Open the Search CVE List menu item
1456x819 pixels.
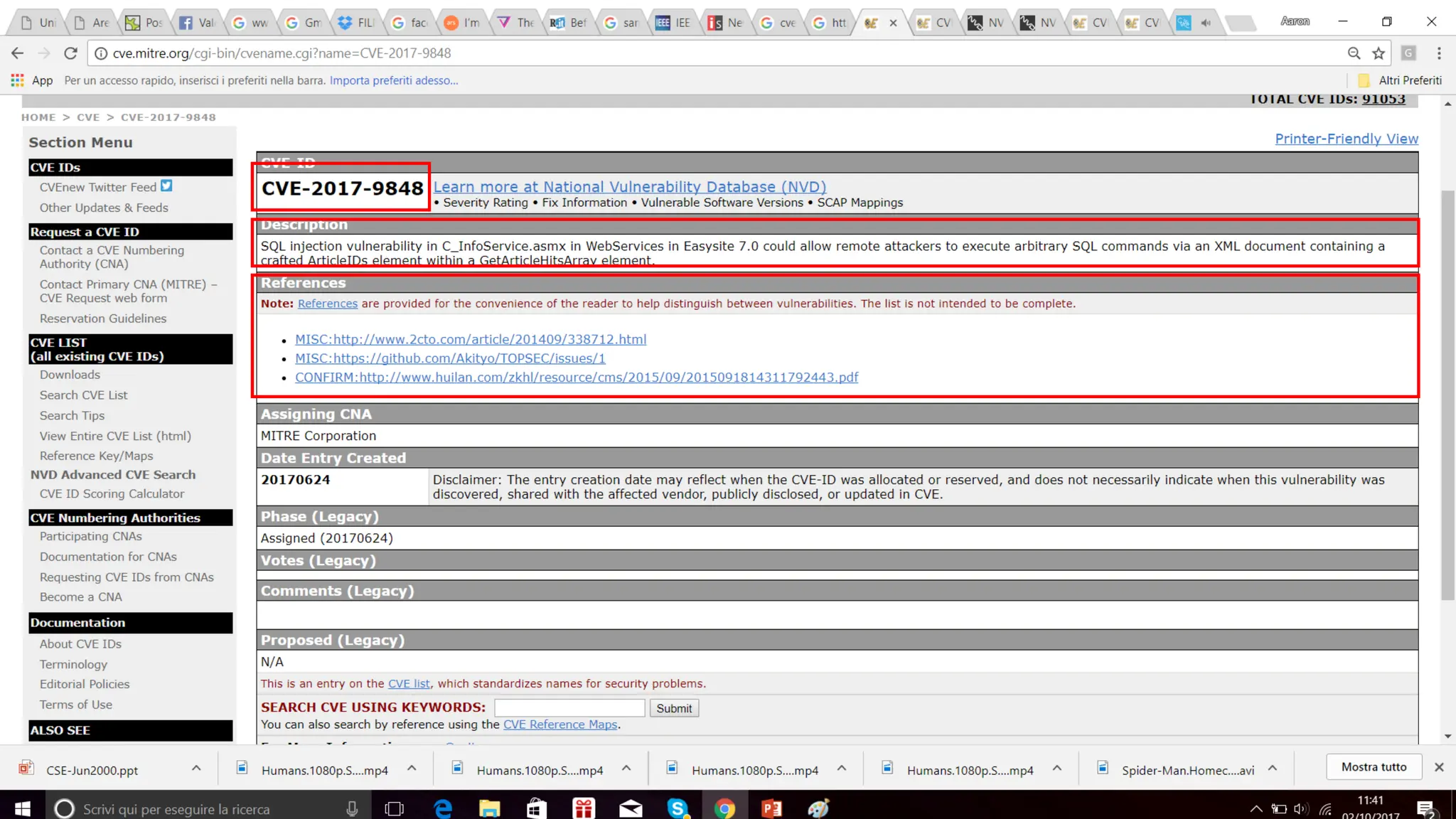tap(83, 395)
